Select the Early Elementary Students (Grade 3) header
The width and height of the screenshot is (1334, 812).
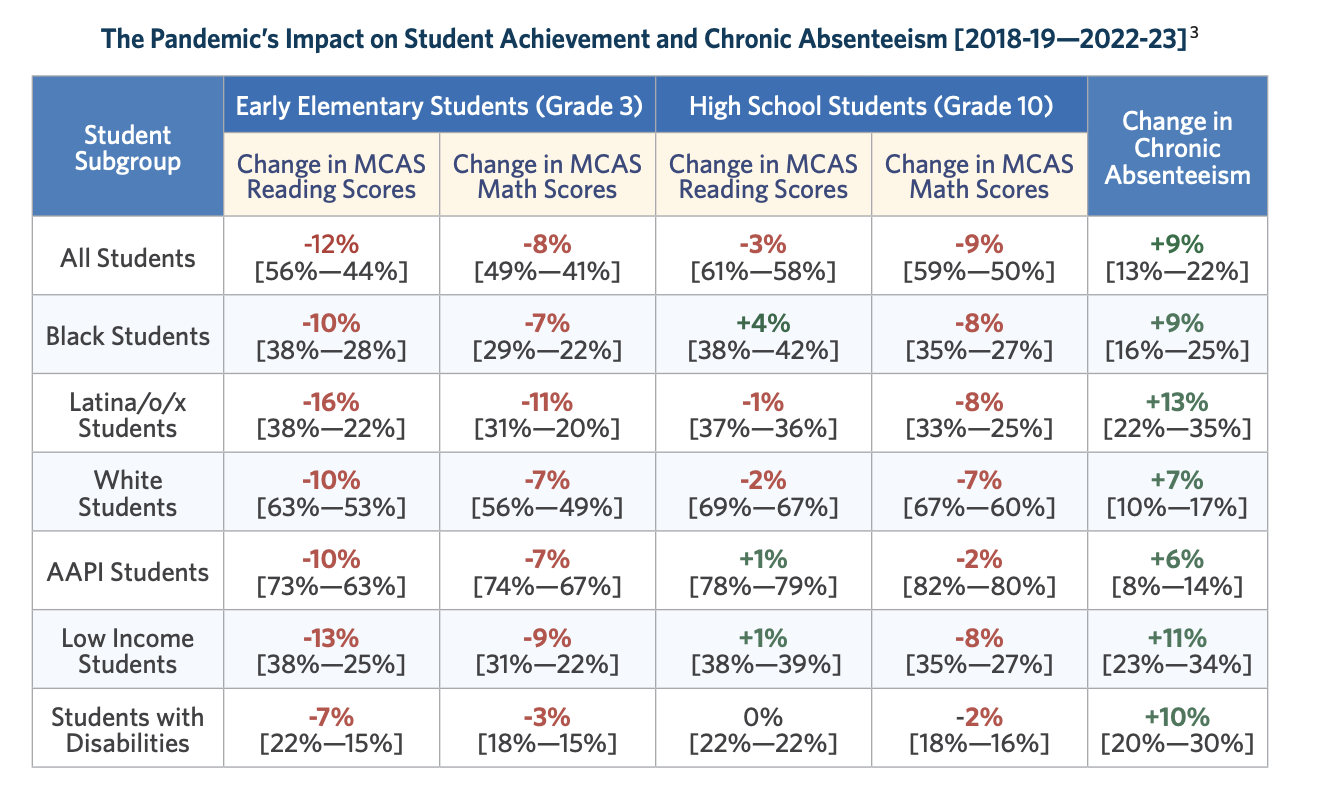click(x=439, y=105)
